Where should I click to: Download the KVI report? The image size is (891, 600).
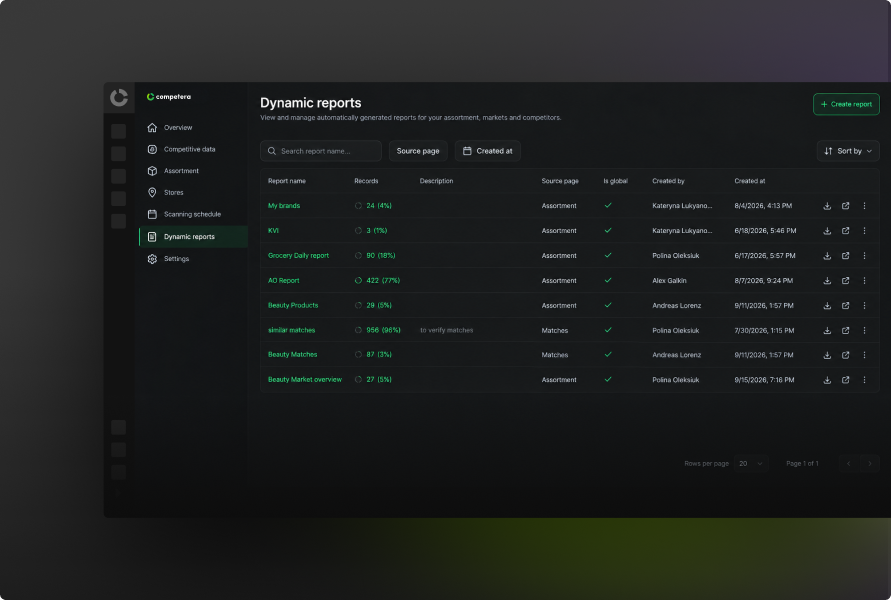(827, 231)
